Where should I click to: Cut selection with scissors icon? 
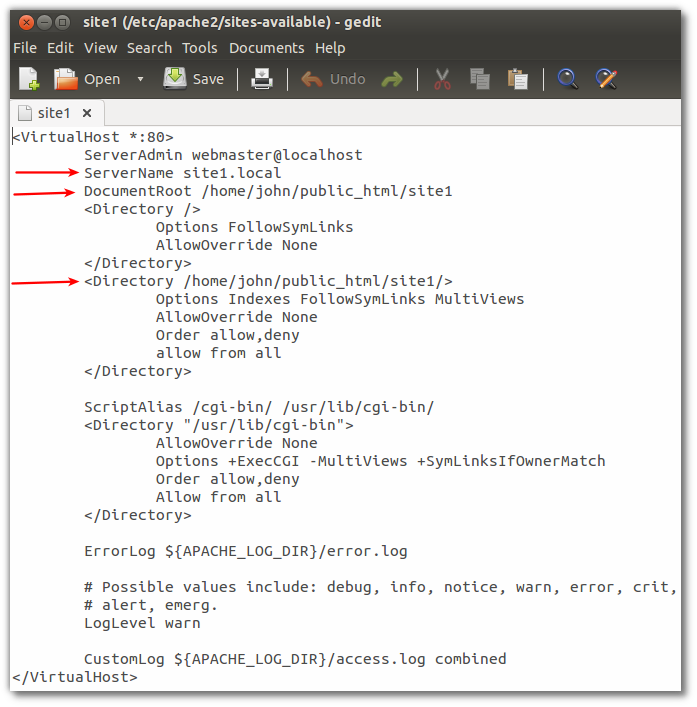tap(442, 79)
